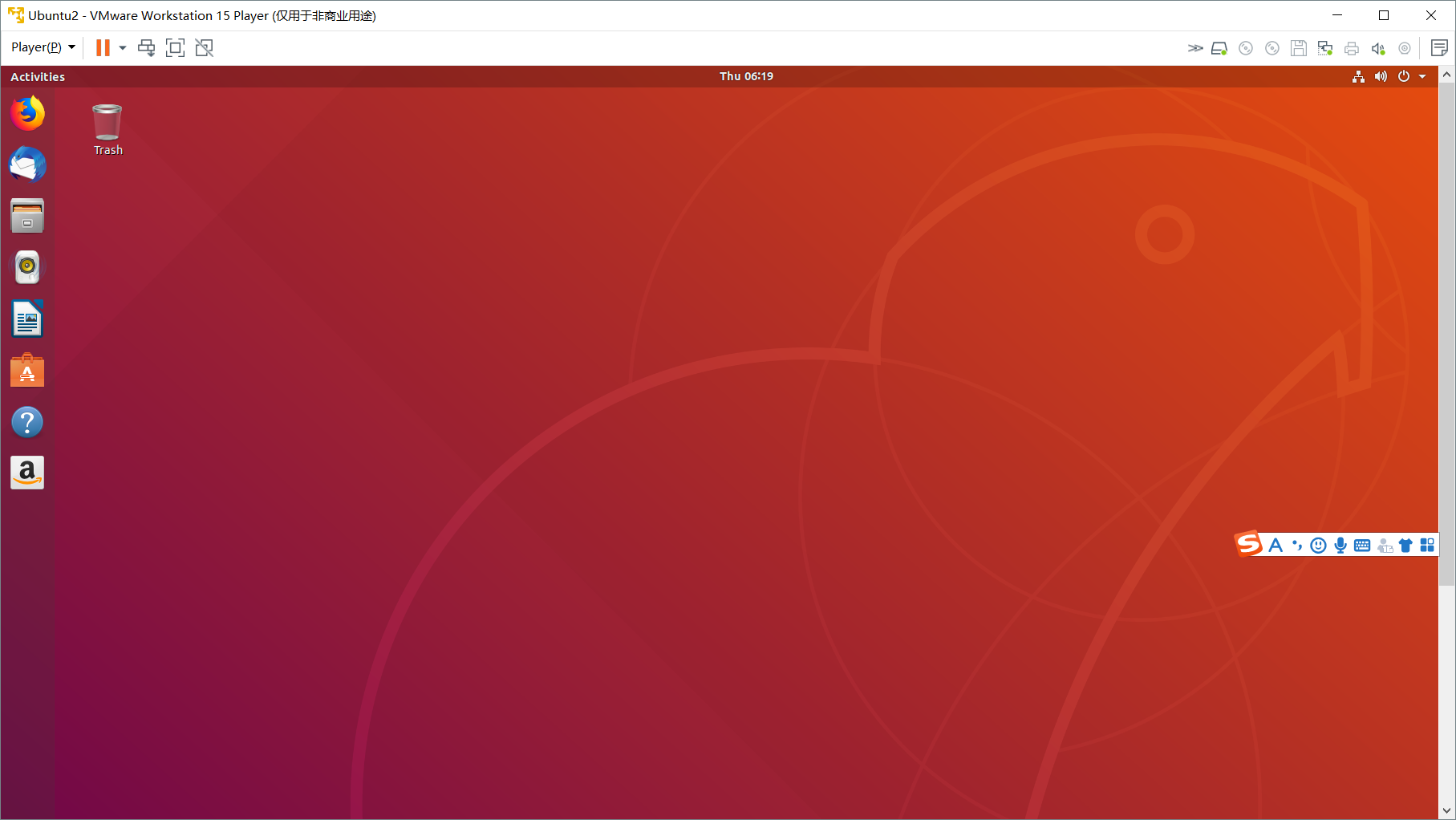Launch LibreOffice Writer from the dock

click(x=27, y=319)
